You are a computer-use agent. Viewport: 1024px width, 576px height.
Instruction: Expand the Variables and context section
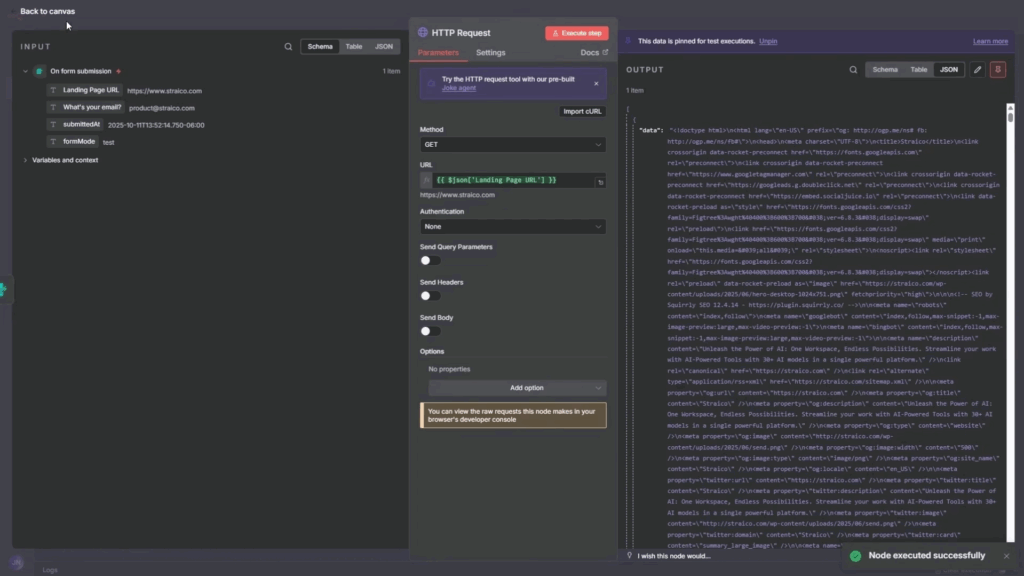click(x=26, y=160)
